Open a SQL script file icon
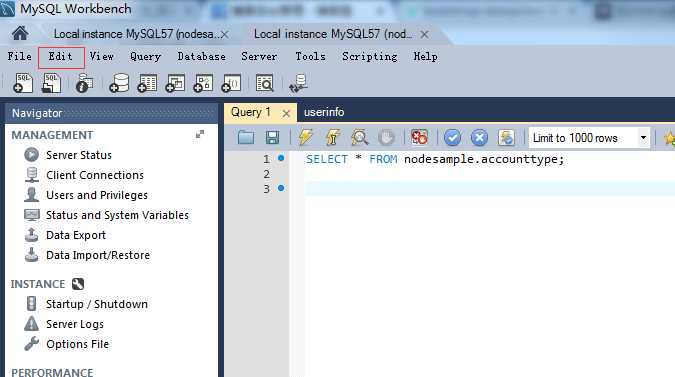 click(x=51, y=83)
